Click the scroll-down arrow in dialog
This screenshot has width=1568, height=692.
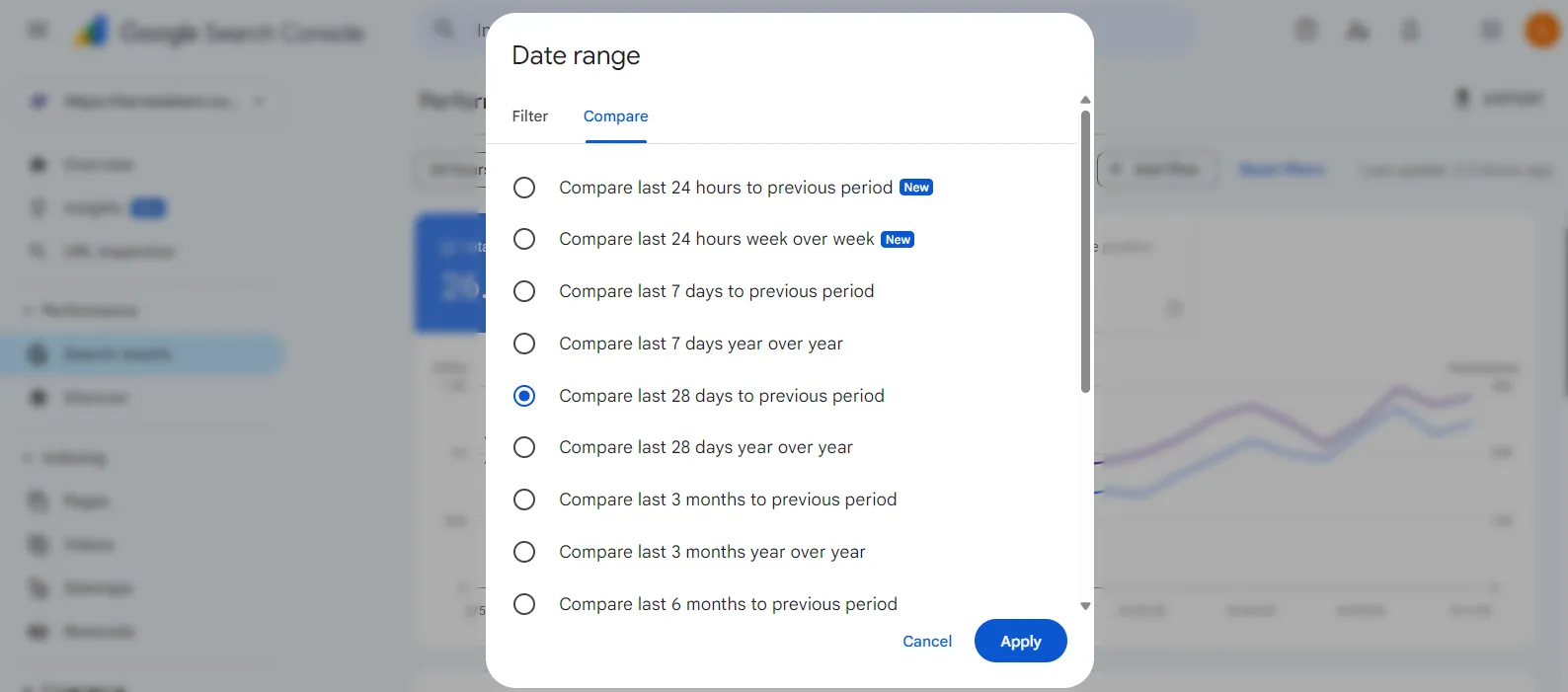(x=1085, y=606)
